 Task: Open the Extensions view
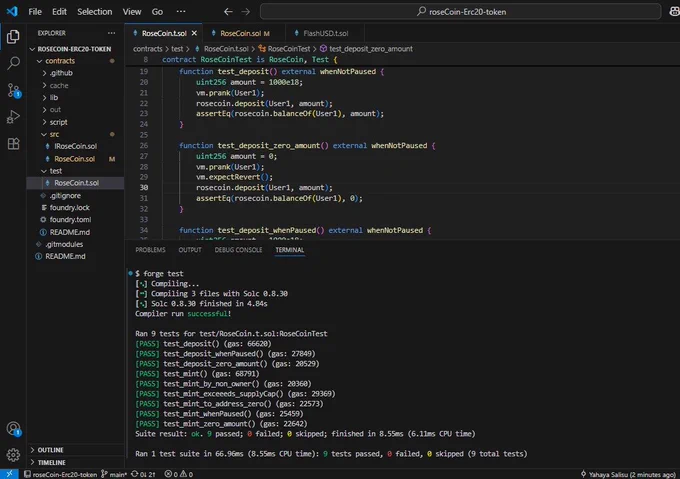point(13,143)
